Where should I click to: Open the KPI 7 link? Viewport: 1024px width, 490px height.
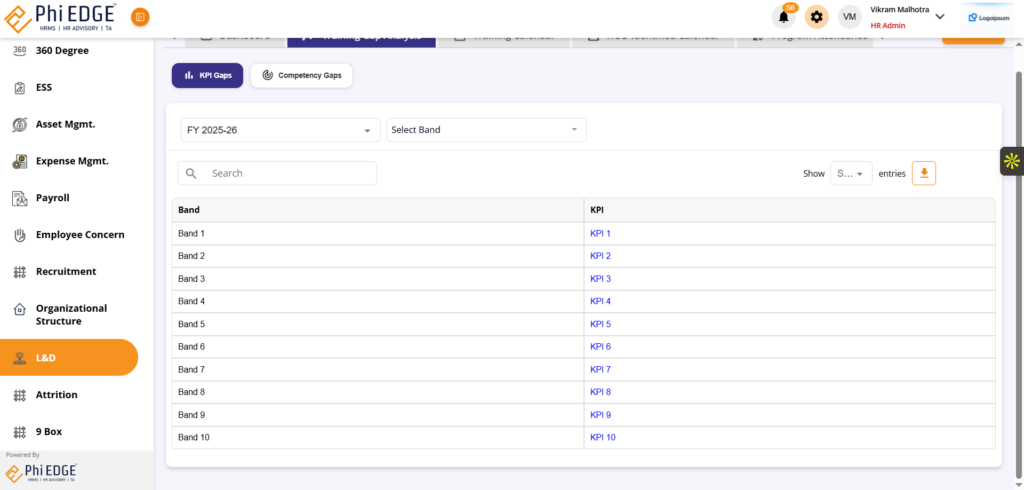click(600, 370)
